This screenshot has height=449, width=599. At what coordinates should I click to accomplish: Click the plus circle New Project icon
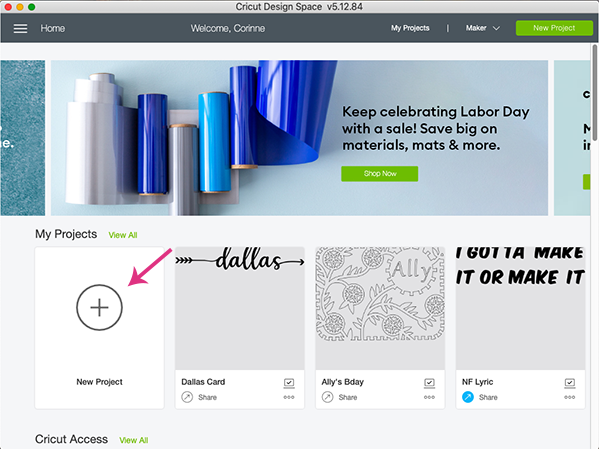click(x=99, y=307)
